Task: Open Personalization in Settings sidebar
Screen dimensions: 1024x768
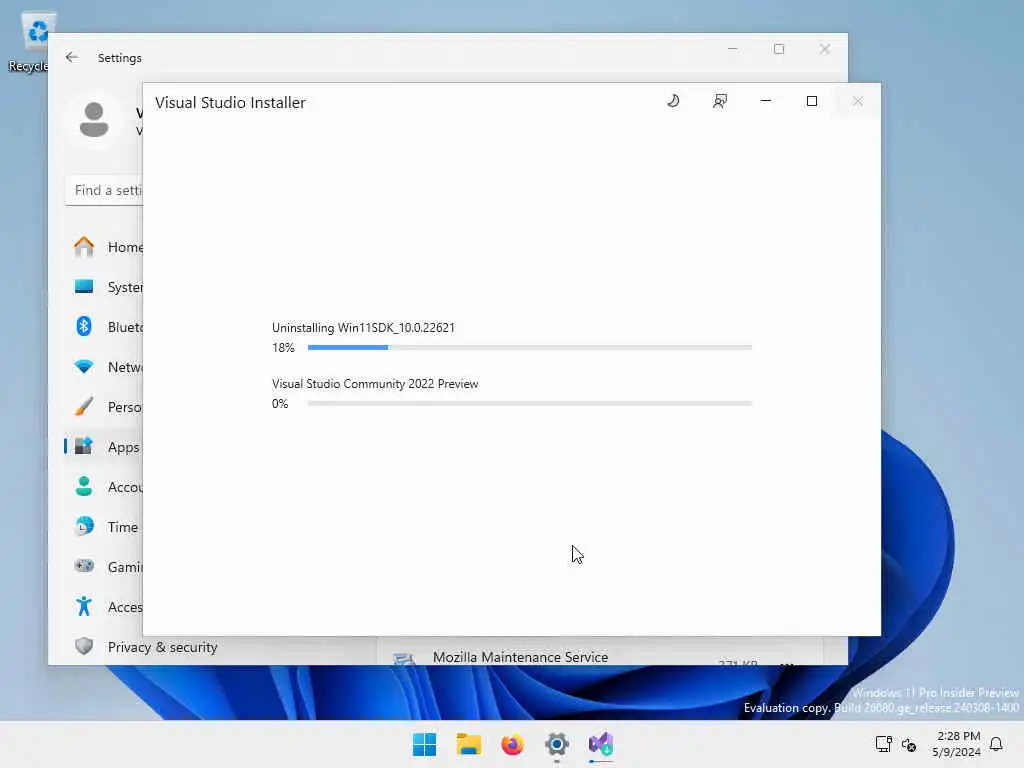Action: (x=104, y=408)
